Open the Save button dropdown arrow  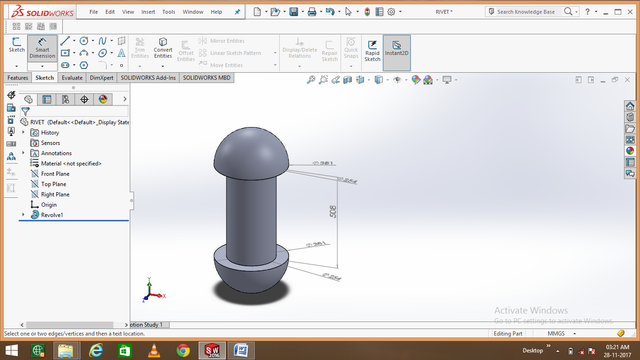point(302,12)
